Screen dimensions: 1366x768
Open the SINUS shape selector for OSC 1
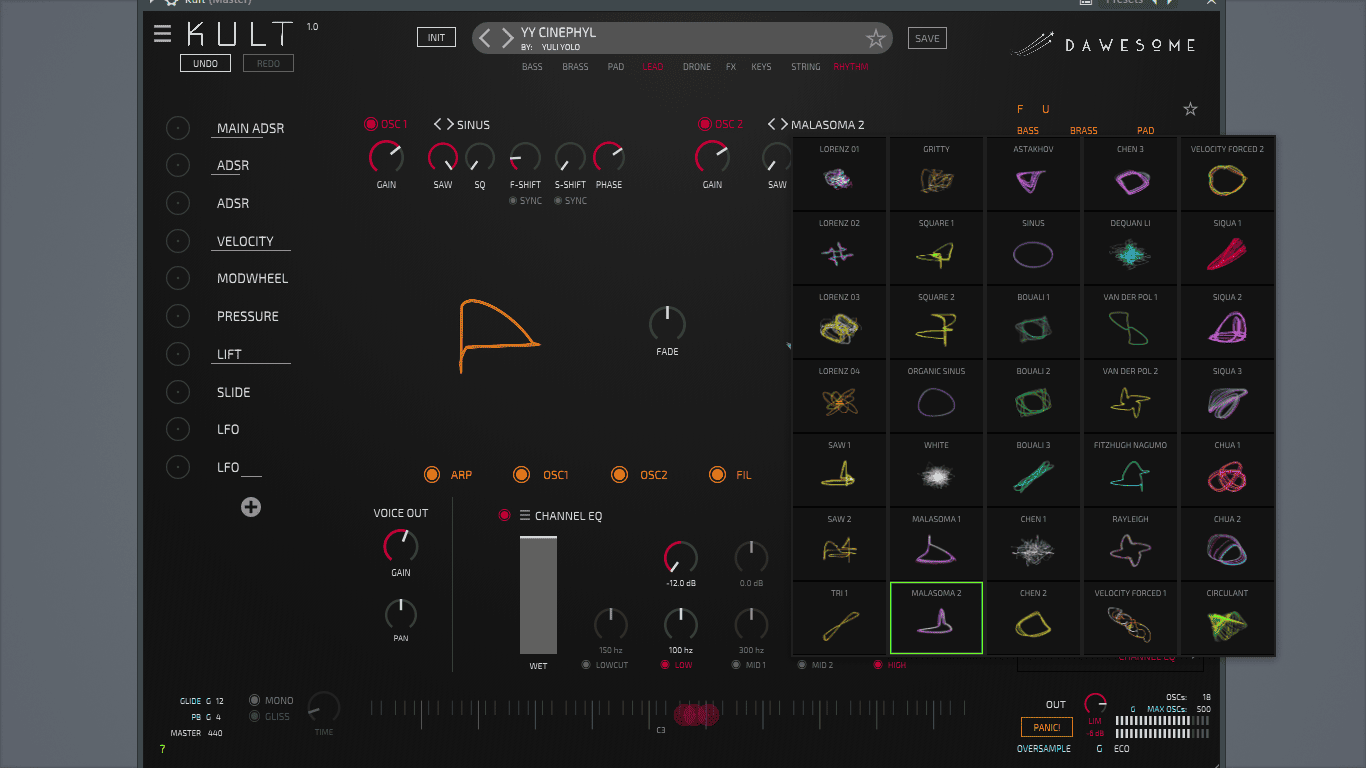click(x=473, y=125)
